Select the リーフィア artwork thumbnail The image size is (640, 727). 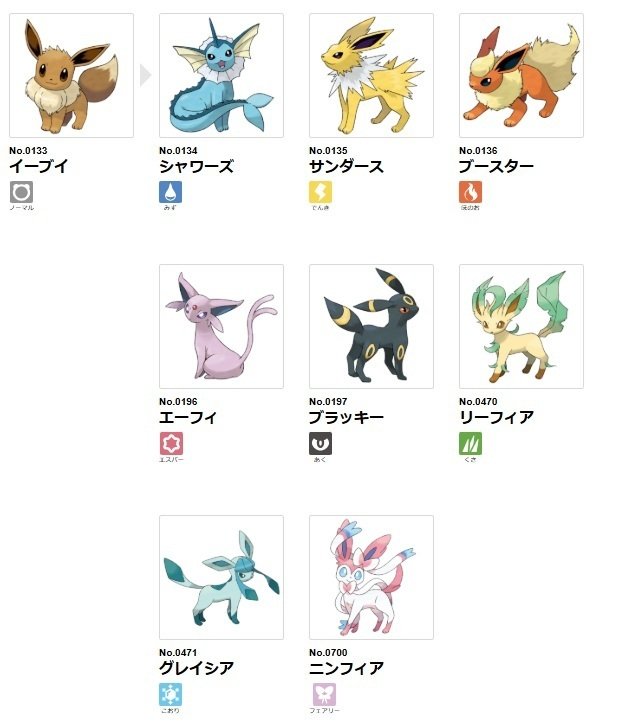coord(521,326)
